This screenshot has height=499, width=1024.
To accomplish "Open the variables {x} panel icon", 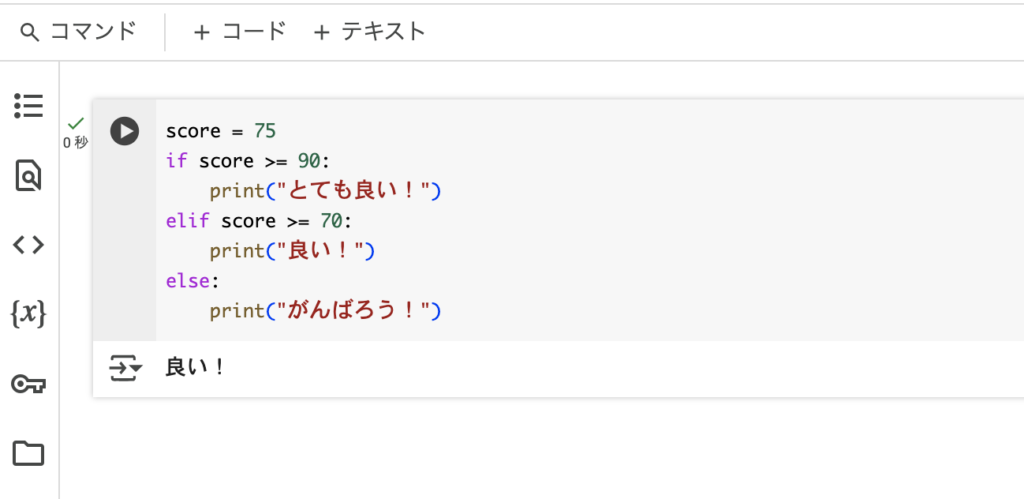I will [x=29, y=314].
